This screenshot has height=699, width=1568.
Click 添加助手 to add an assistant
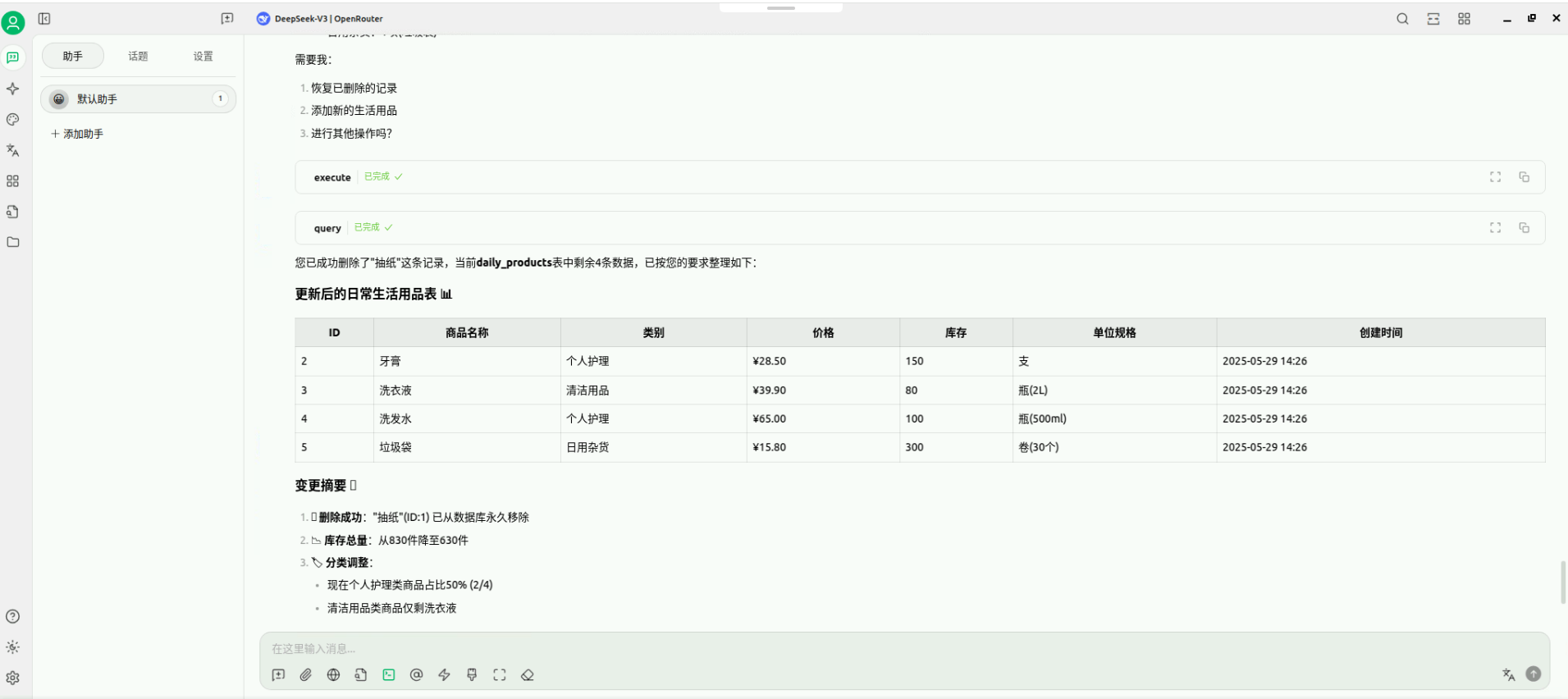pyautogui.click(x=77, y=134)
